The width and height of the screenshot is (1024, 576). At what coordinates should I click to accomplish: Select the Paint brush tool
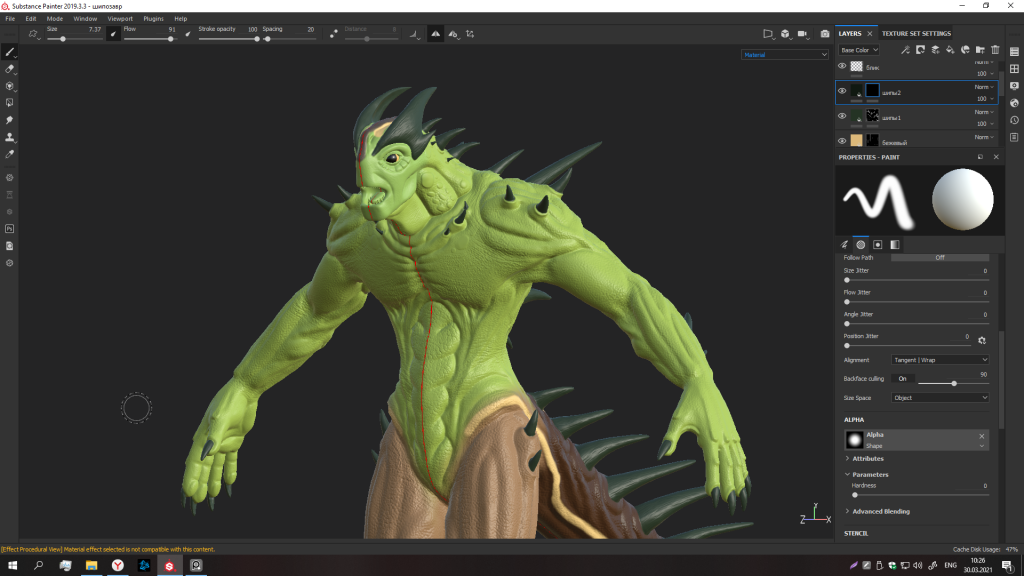(10, 52)
